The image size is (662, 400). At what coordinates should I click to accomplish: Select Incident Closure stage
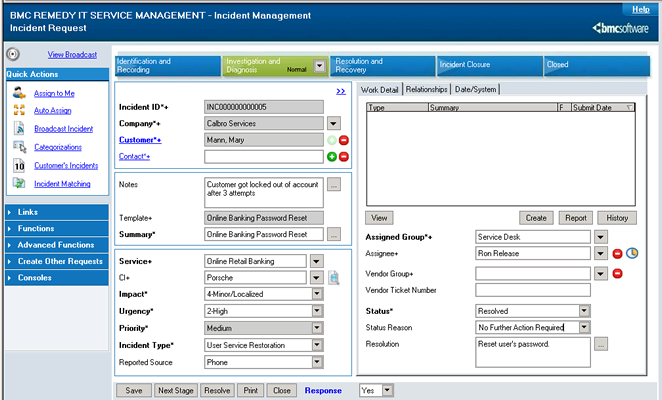click(x=490, y=66)
